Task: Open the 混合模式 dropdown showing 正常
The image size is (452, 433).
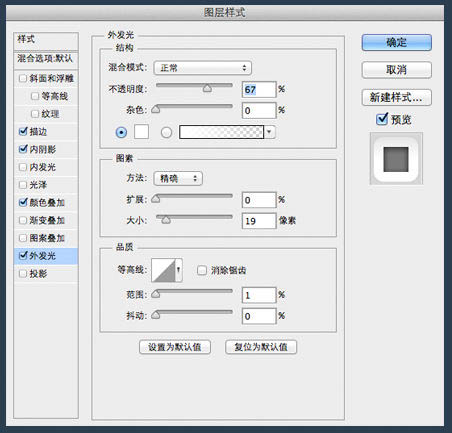Action: pos(203,68)
